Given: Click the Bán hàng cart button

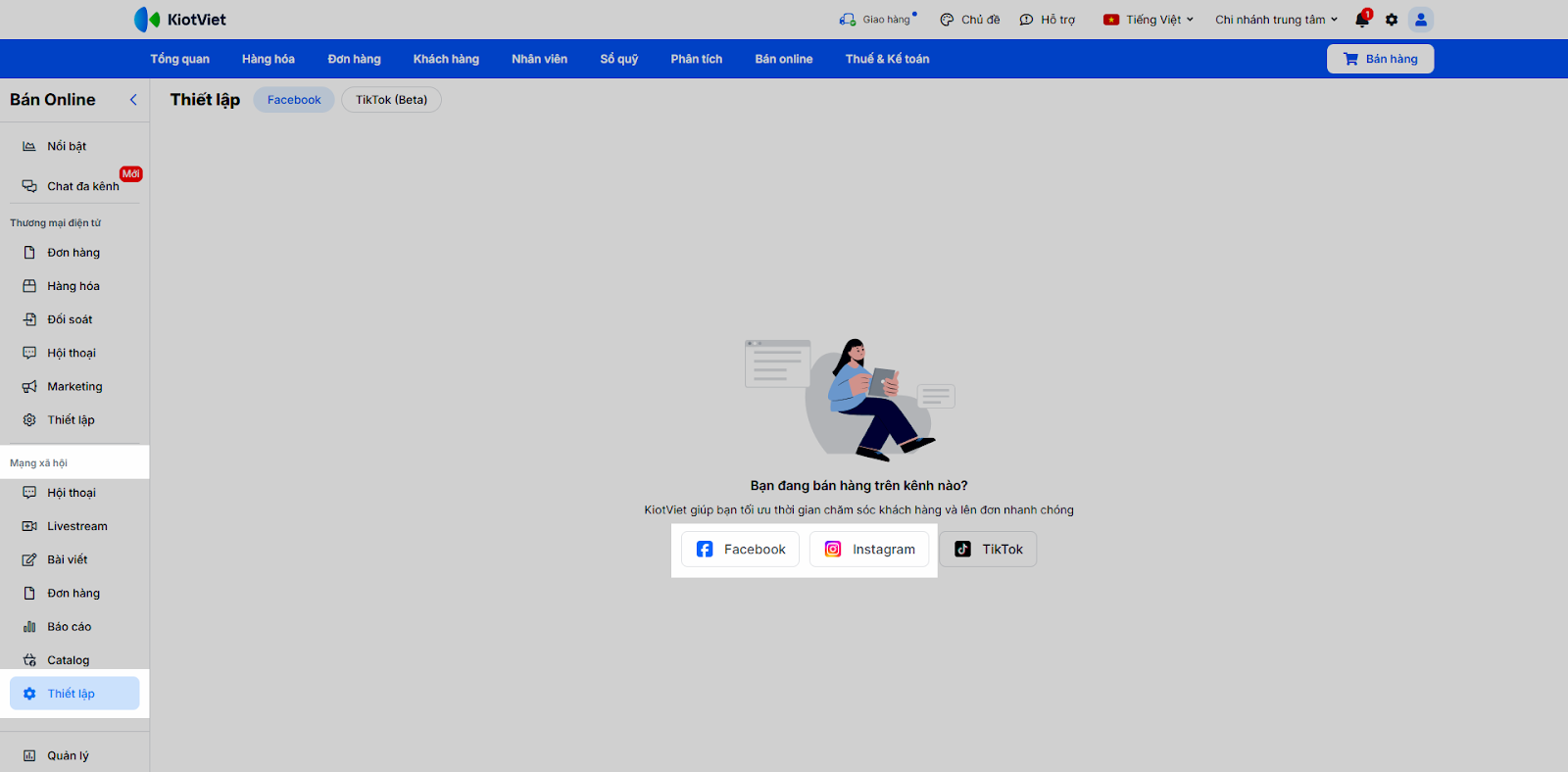Looking at the screenshot, I should (x=1380, y=59).
